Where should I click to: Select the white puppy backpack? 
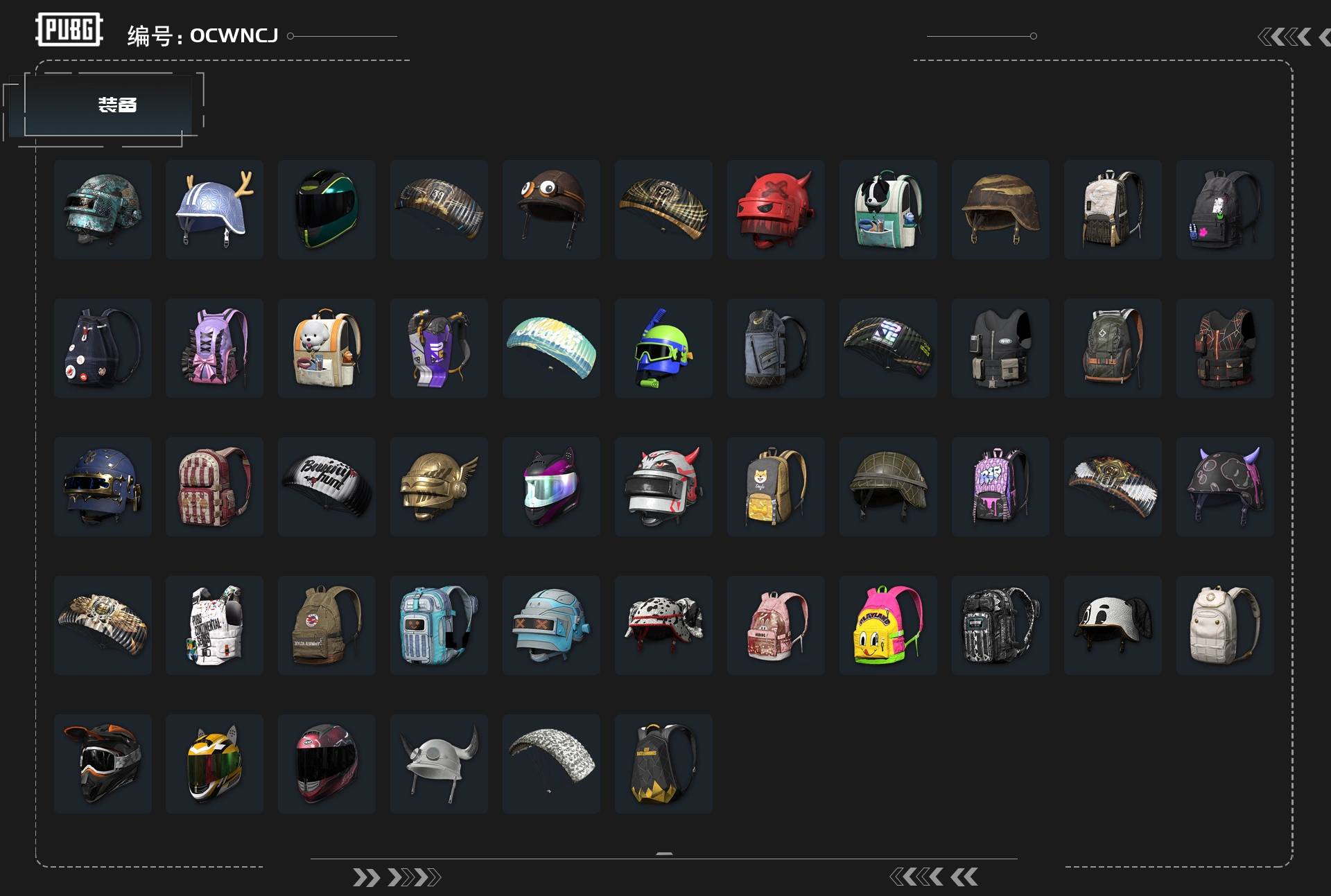point(327,348)
